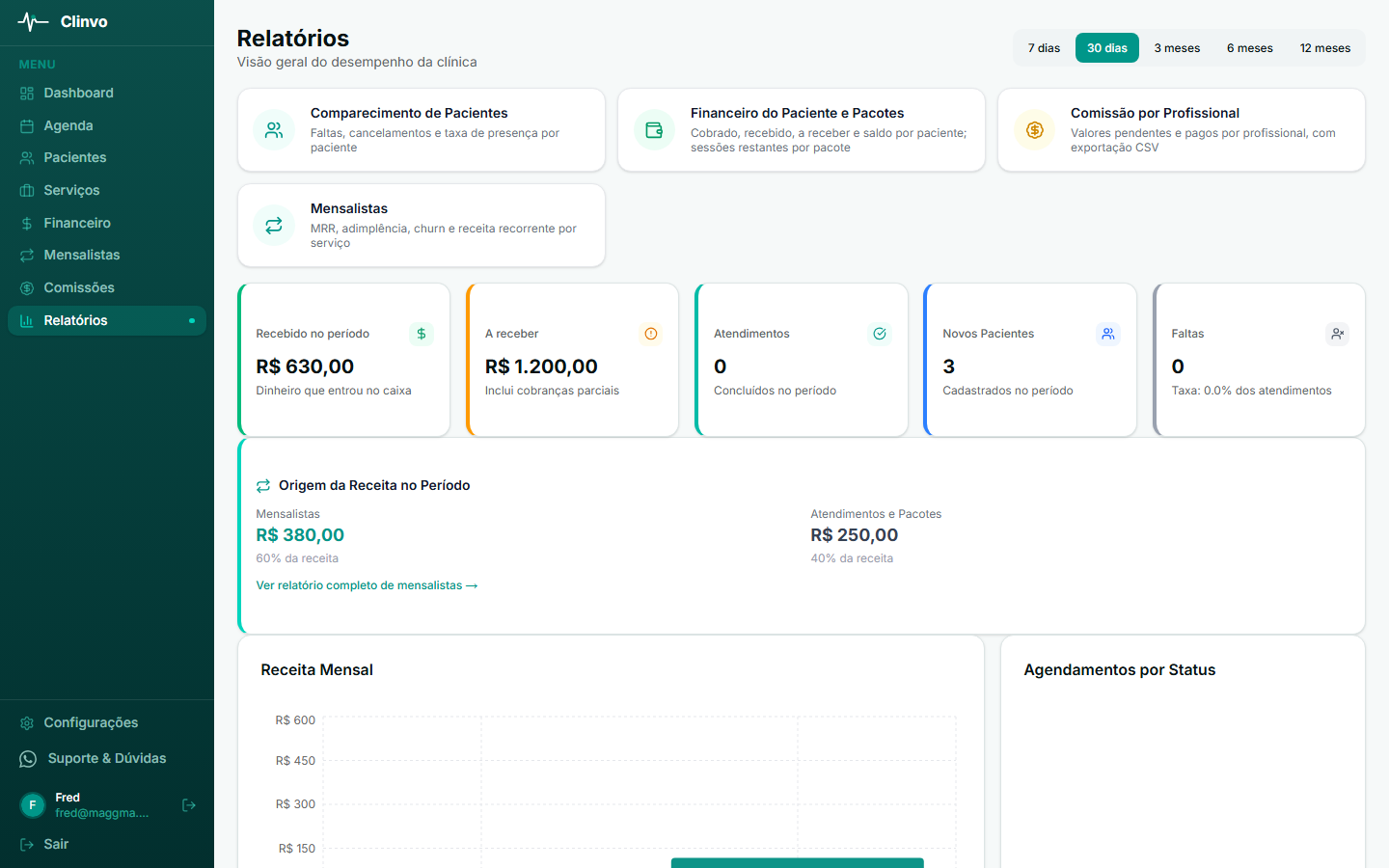Click Taxa: 0.0% dos atendimentos text
The height and width of the screenshot is (868, 1389).
pos(1251,392)
